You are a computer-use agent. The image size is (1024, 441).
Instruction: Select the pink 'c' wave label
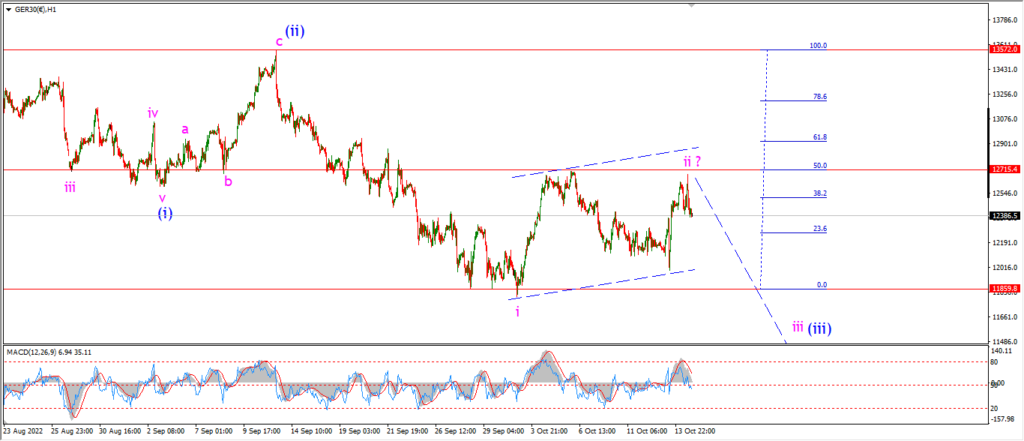pyautogui.click(x=278, y=41)
